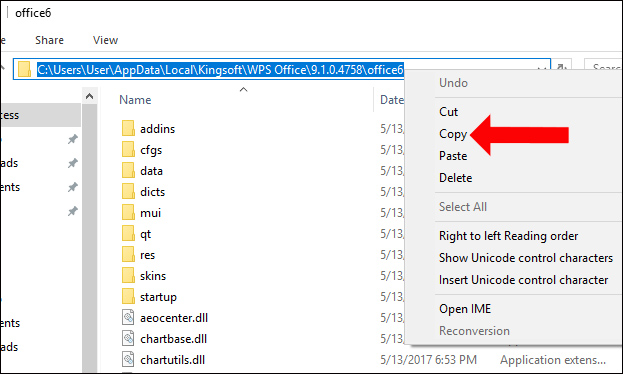Select the 'dicts' folder name
The width and height of the screenshot is (623, 374).
pyautogui.click(x=153, y=192)
